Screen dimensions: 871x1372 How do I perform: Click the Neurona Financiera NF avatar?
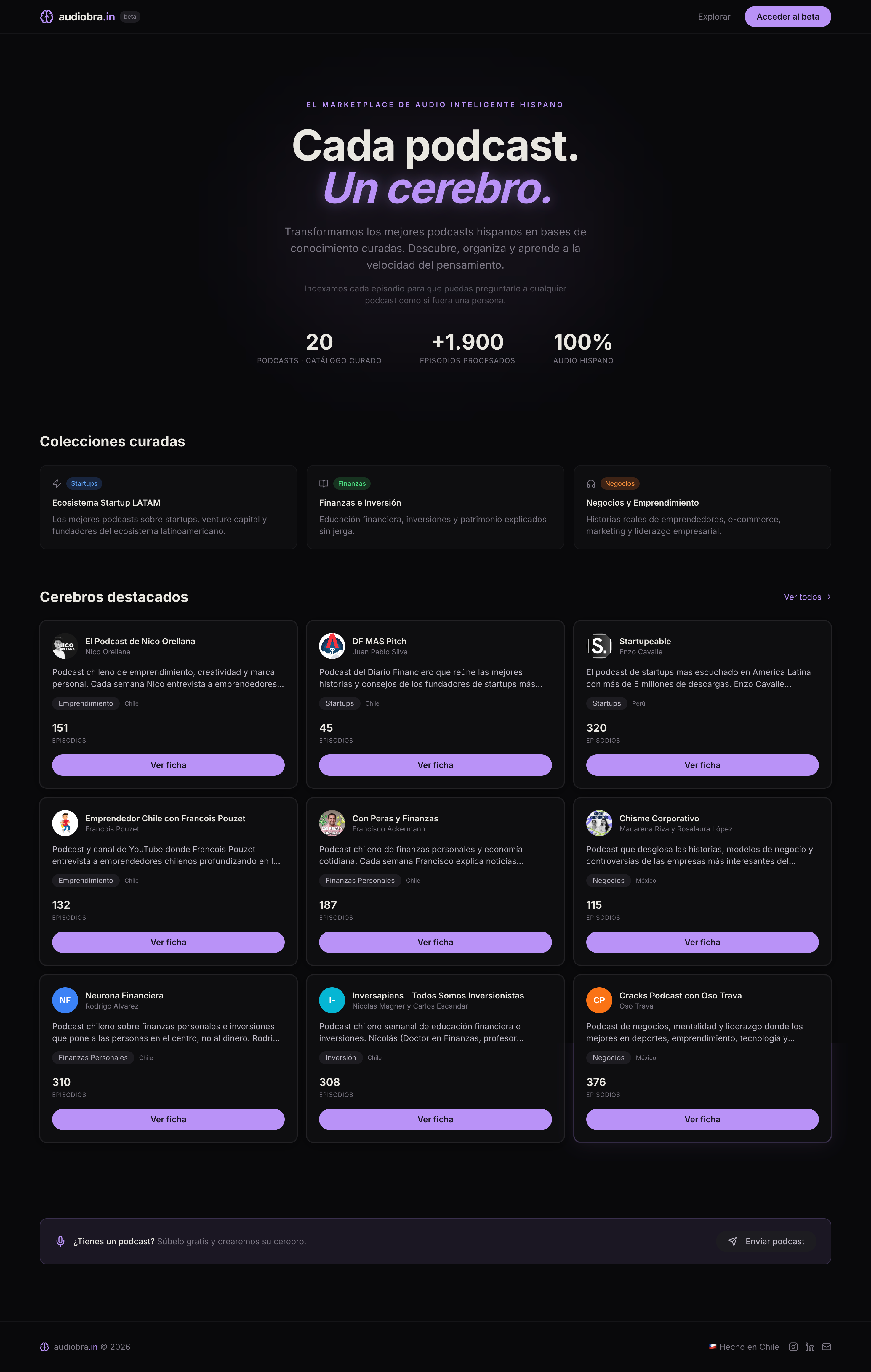click(65, 1000)
